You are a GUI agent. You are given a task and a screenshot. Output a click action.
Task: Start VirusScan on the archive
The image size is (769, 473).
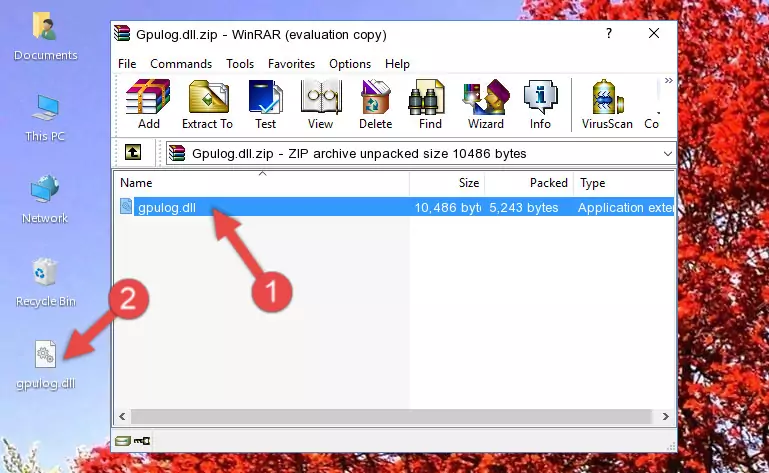click(607, 105)
